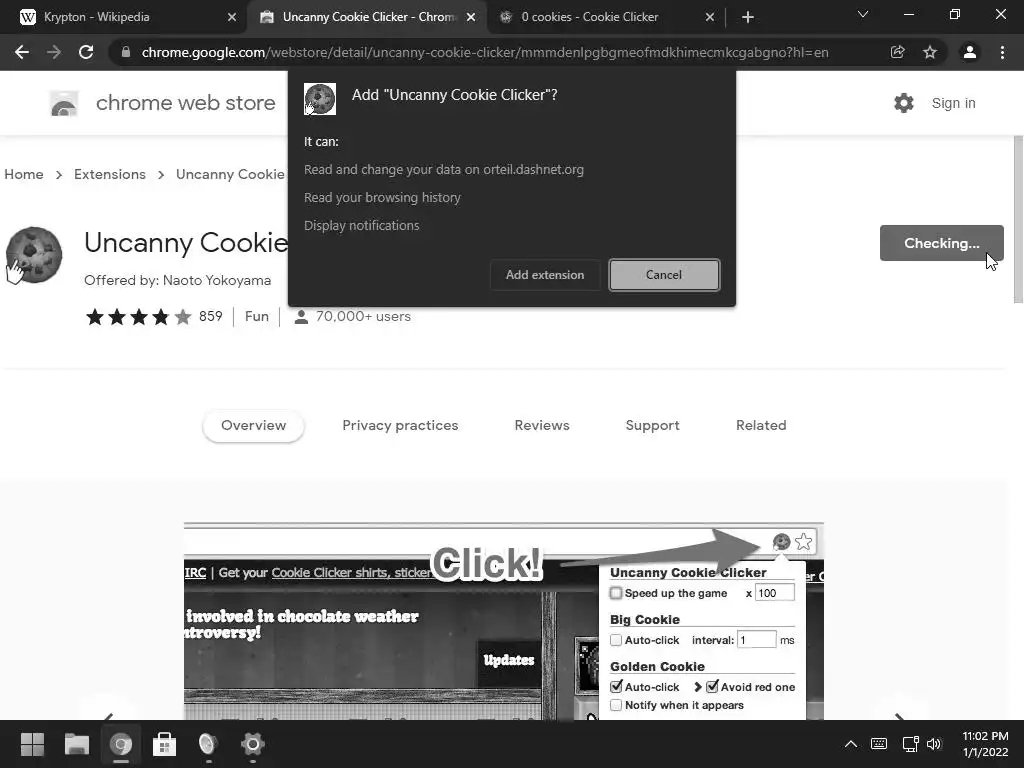1024x768 pixels.
Task: Click the star rating display
Action: point(138,317)
